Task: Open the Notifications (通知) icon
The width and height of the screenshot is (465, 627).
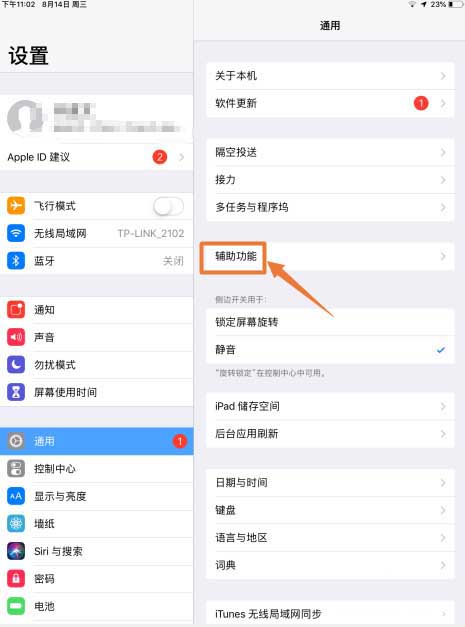Action: click(x=16, y=310)
